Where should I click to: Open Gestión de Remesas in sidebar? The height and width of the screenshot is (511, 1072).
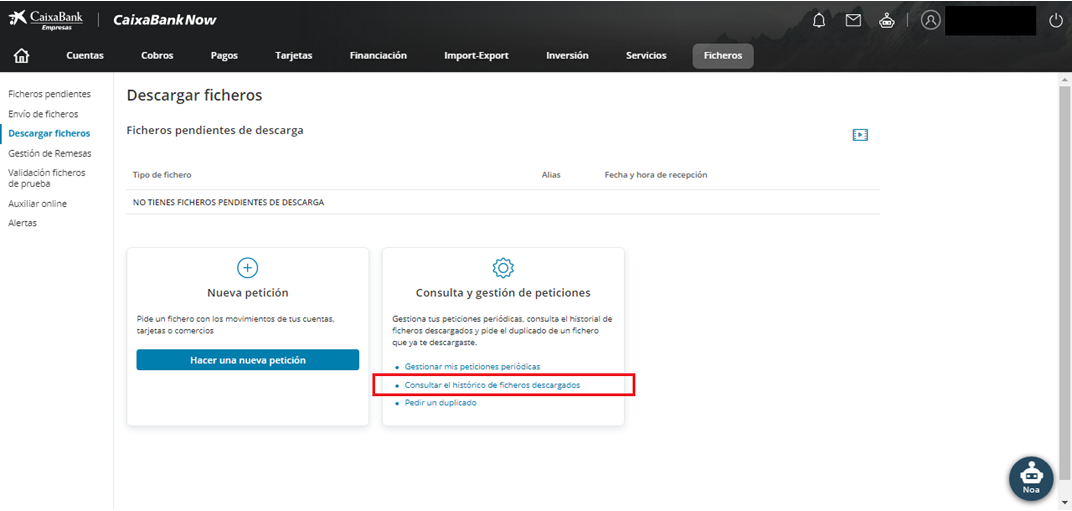point(49,153)
